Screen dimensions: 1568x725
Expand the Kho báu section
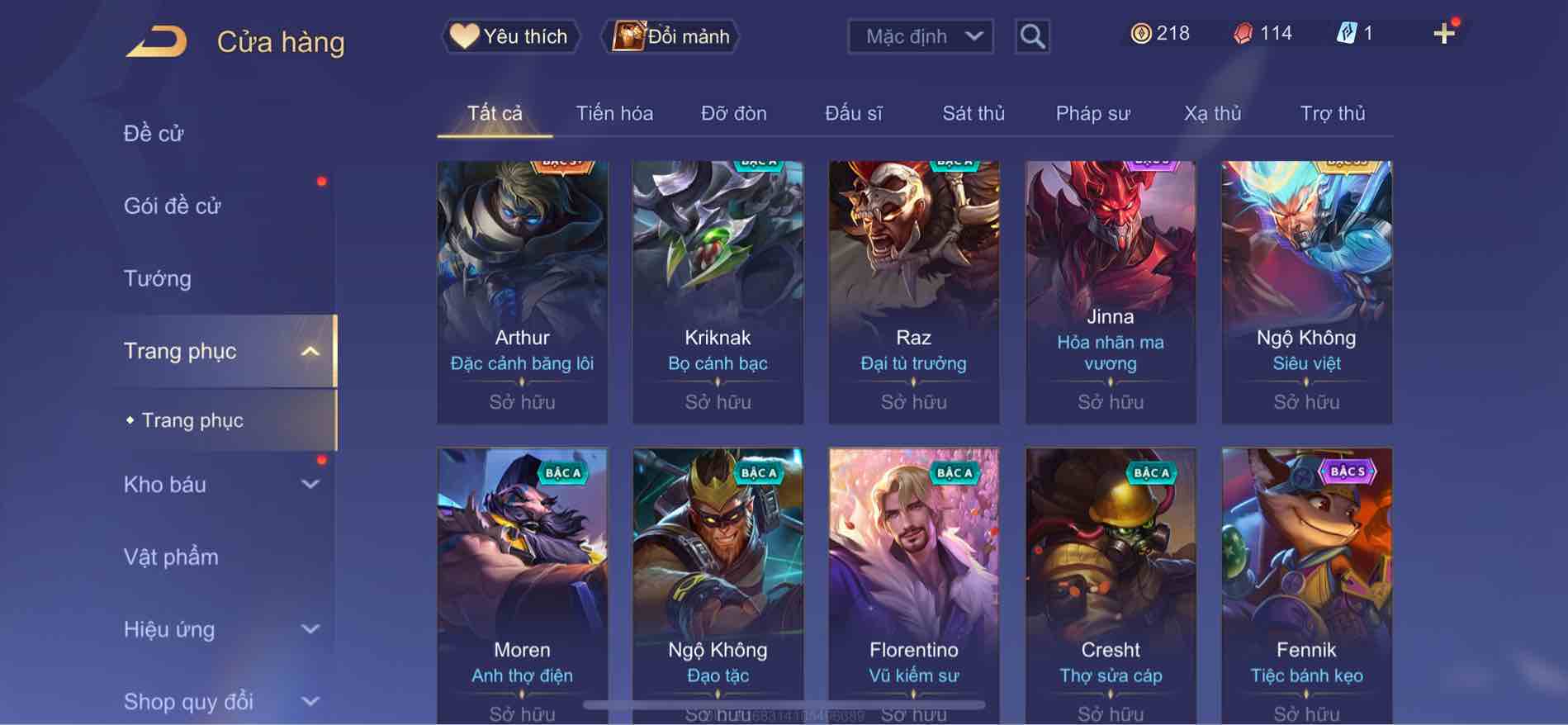point(310,485)
